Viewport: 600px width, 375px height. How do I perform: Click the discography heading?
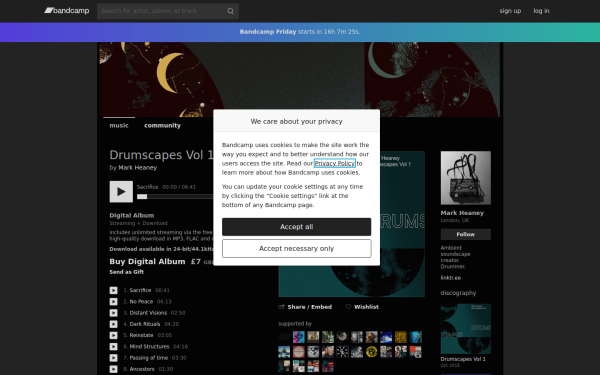458,293
